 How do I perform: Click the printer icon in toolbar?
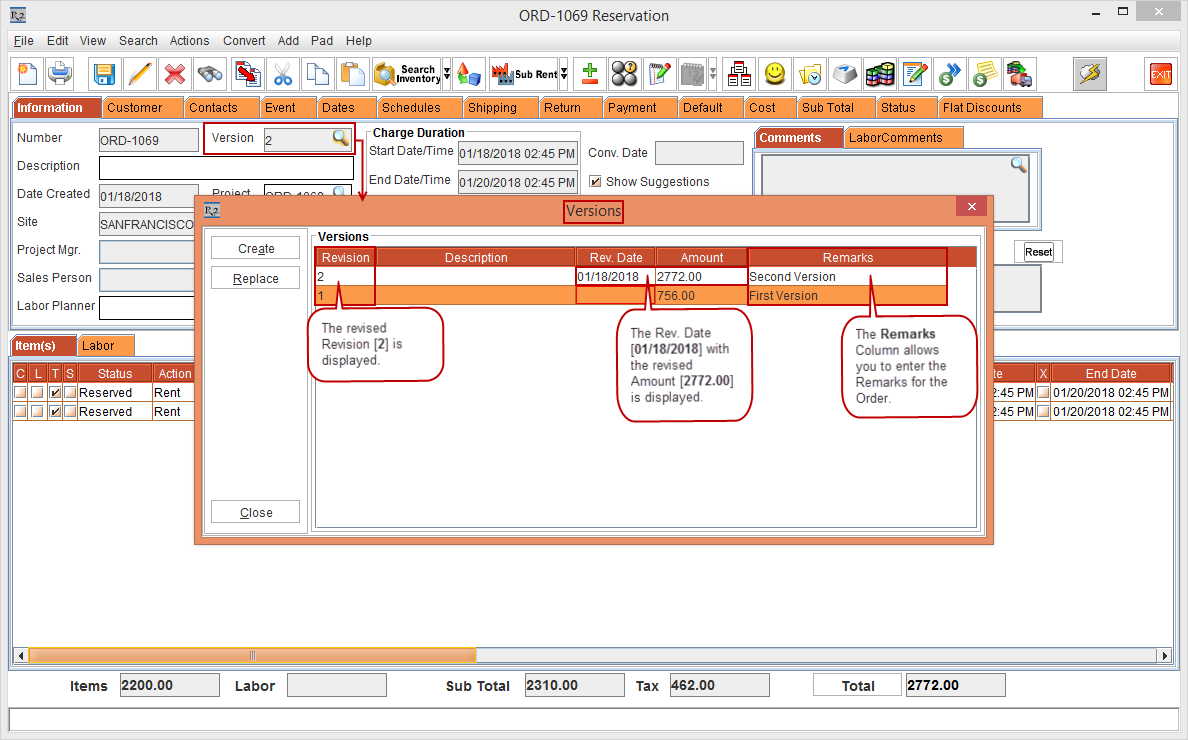[x=60, y=74]
